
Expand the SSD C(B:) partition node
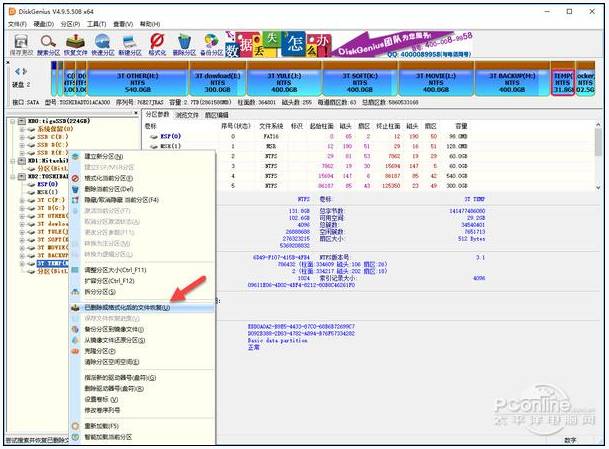click(22, 137)
